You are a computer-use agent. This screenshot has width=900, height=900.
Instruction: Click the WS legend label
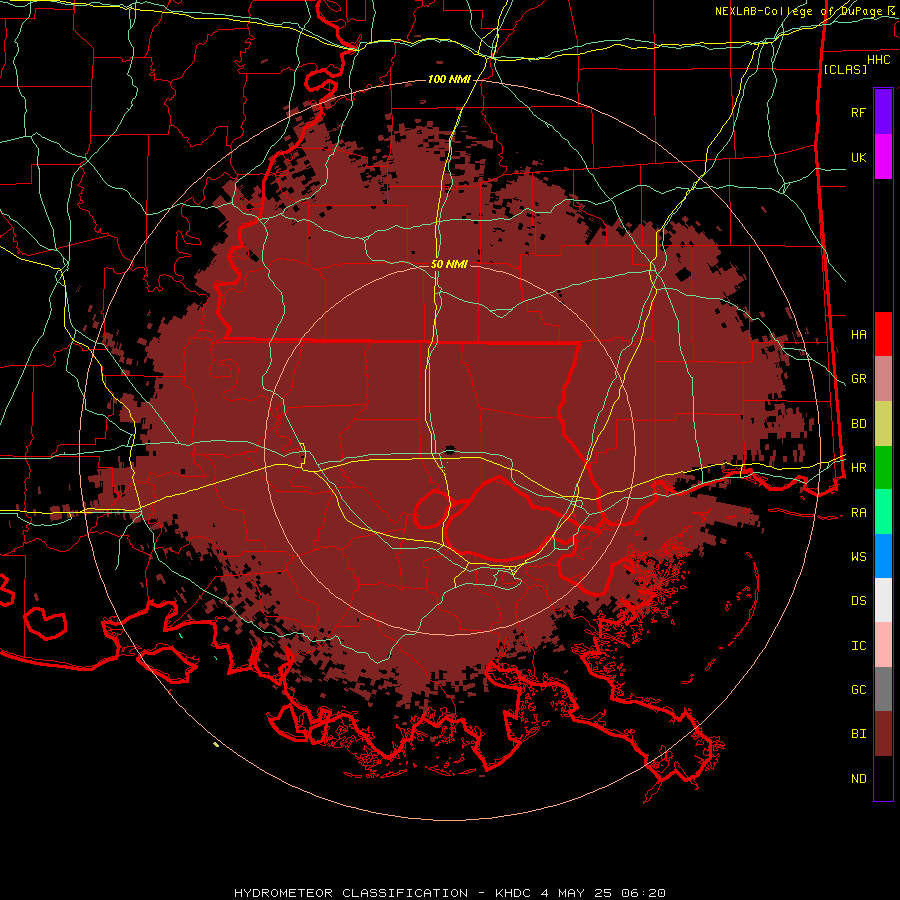(x=859, y=557)
